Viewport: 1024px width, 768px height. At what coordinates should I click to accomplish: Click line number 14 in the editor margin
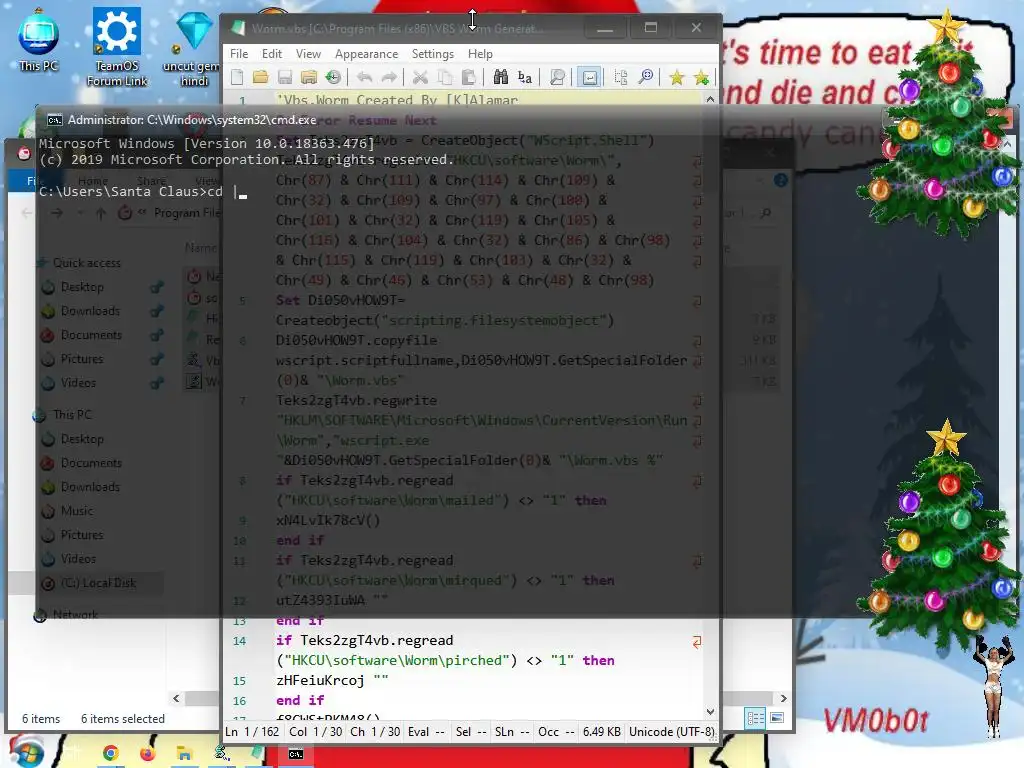coord(240,641)
